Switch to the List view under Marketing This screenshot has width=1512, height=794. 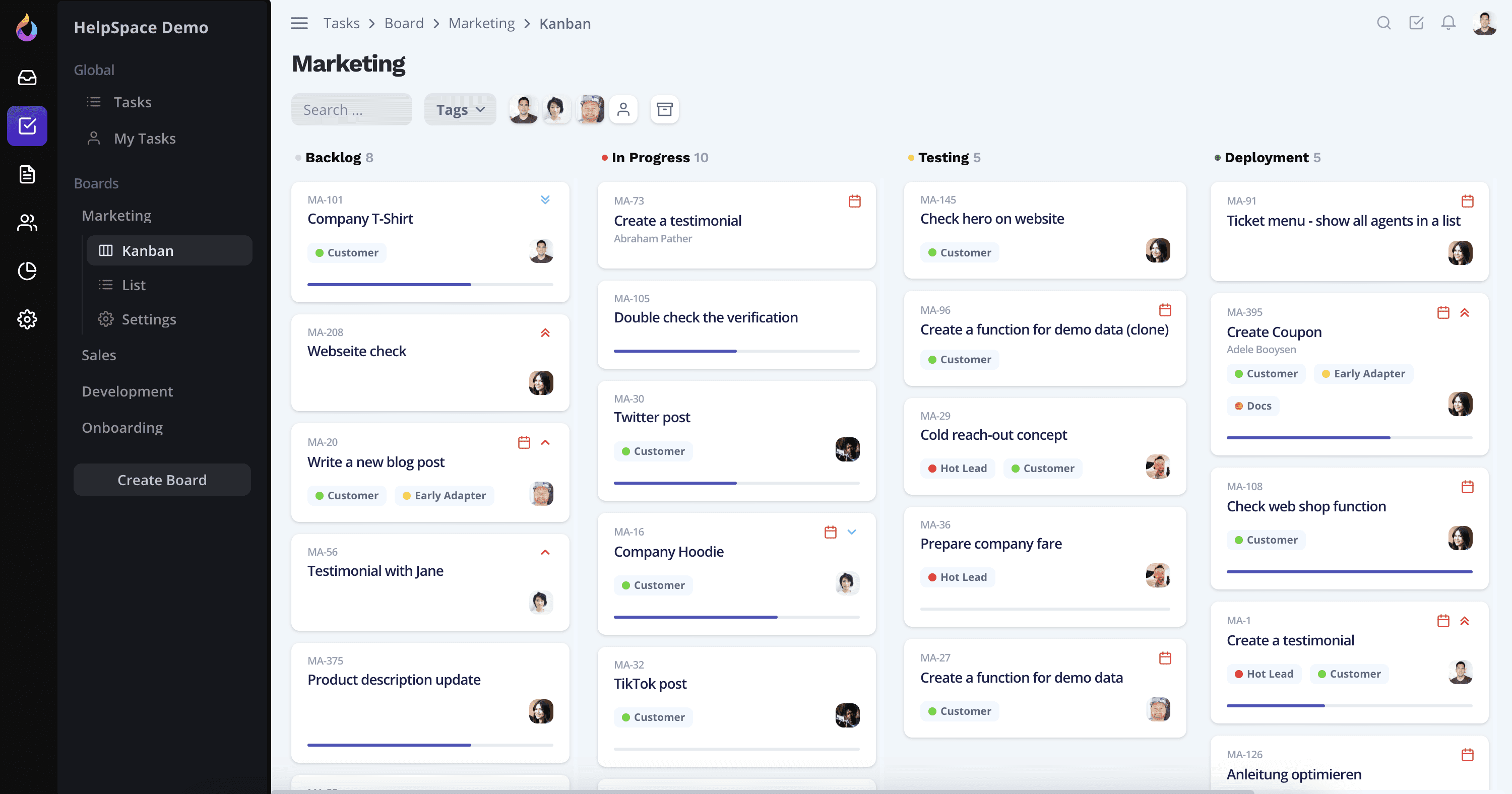click(x=134, y=285)
